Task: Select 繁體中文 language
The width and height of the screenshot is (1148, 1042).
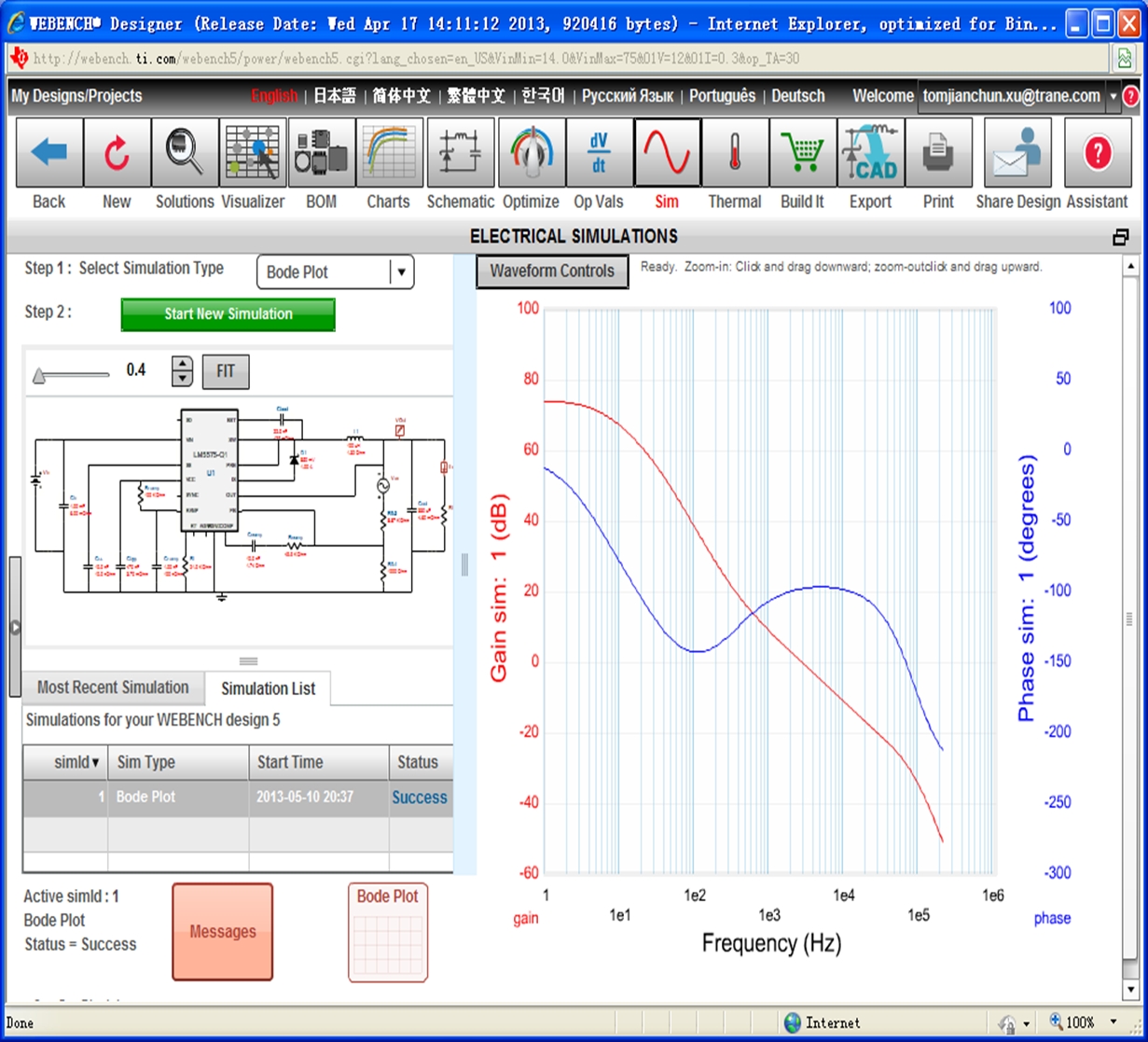Action: (477, 96)
